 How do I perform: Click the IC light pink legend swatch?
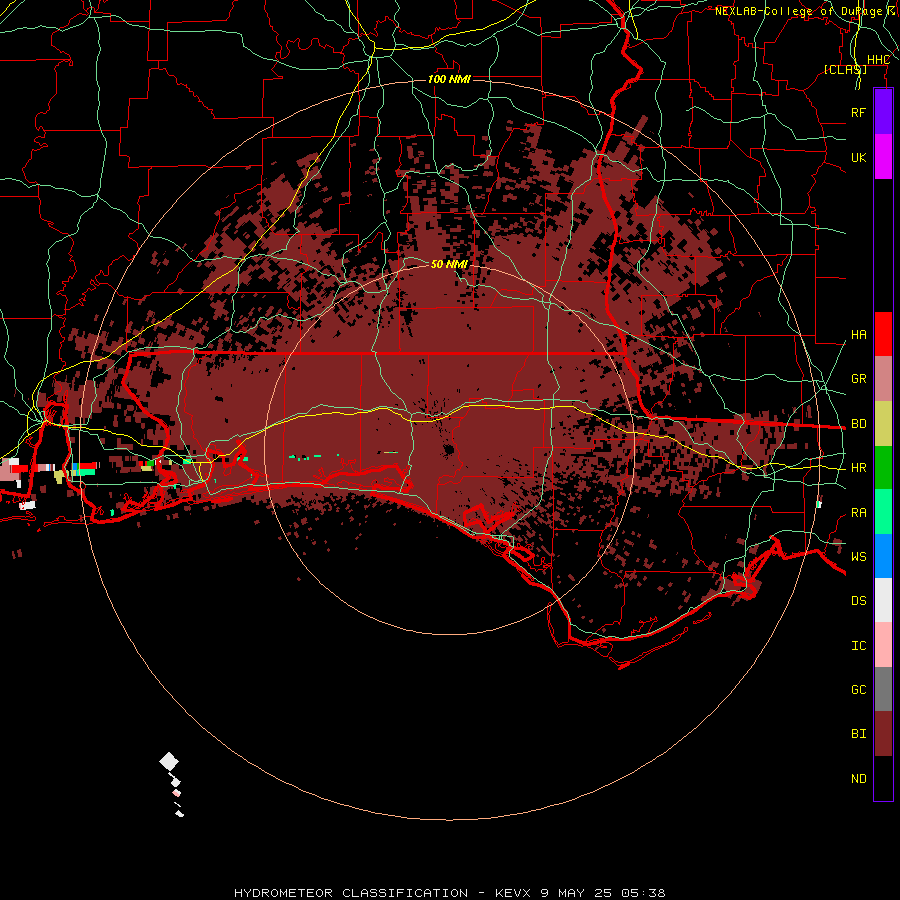click(x=883, y=645)
